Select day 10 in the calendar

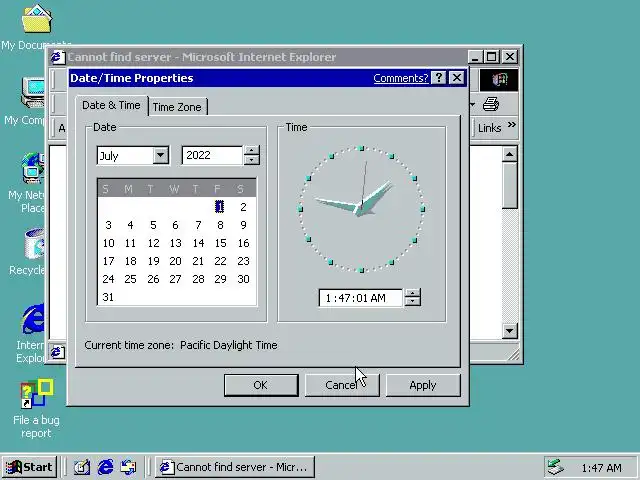109,243
